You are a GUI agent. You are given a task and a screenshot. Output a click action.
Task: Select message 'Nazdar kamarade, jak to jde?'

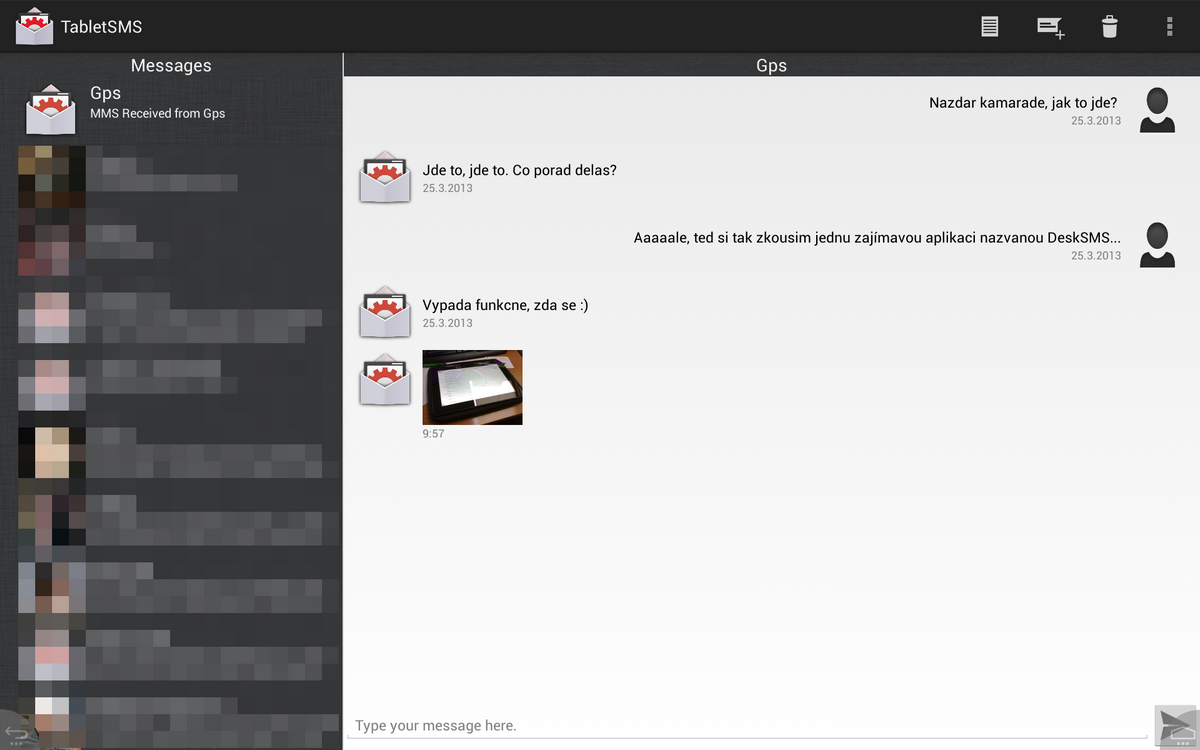1023,102
